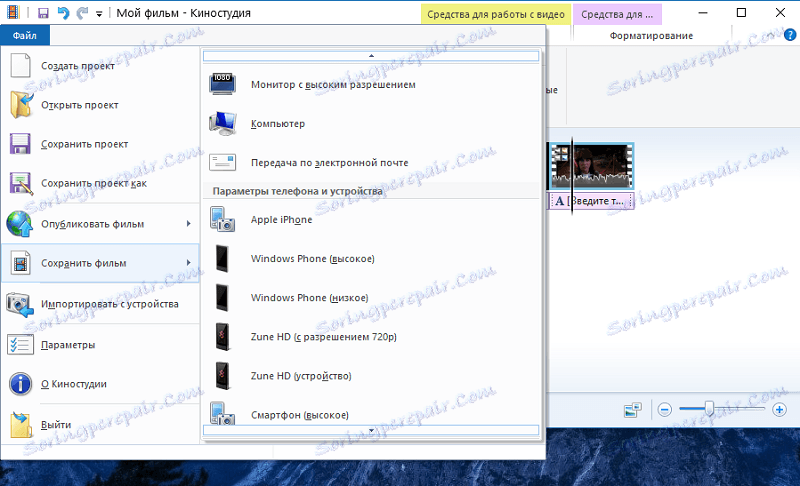The width and height of the screenshot is (800, 486).
Task: Switch to the purple Средства для ... tab
Action: (617, 15)
